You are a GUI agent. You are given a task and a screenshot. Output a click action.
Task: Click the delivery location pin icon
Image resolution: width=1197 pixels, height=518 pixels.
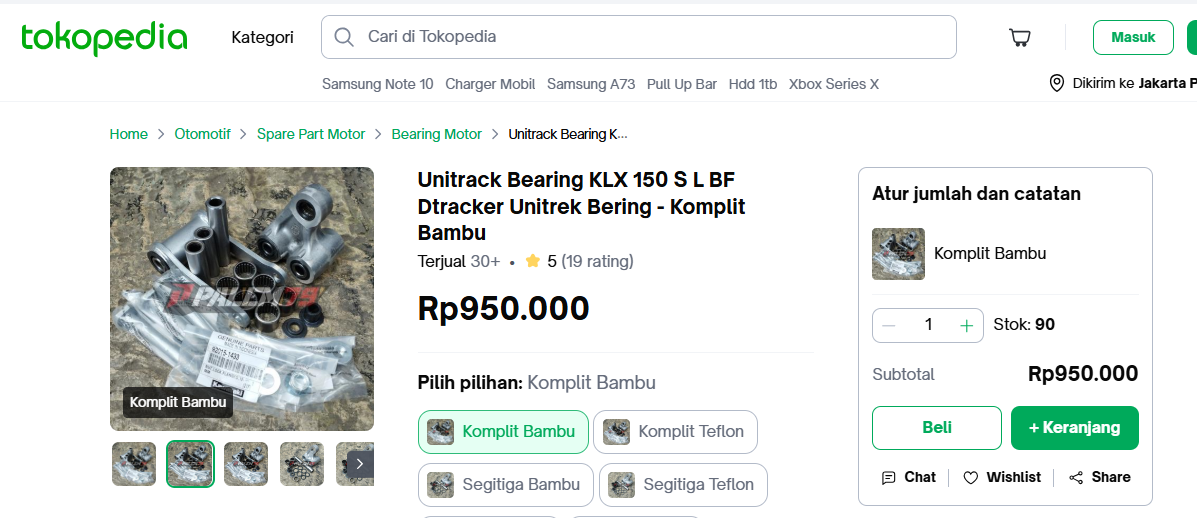(1056, 83)
